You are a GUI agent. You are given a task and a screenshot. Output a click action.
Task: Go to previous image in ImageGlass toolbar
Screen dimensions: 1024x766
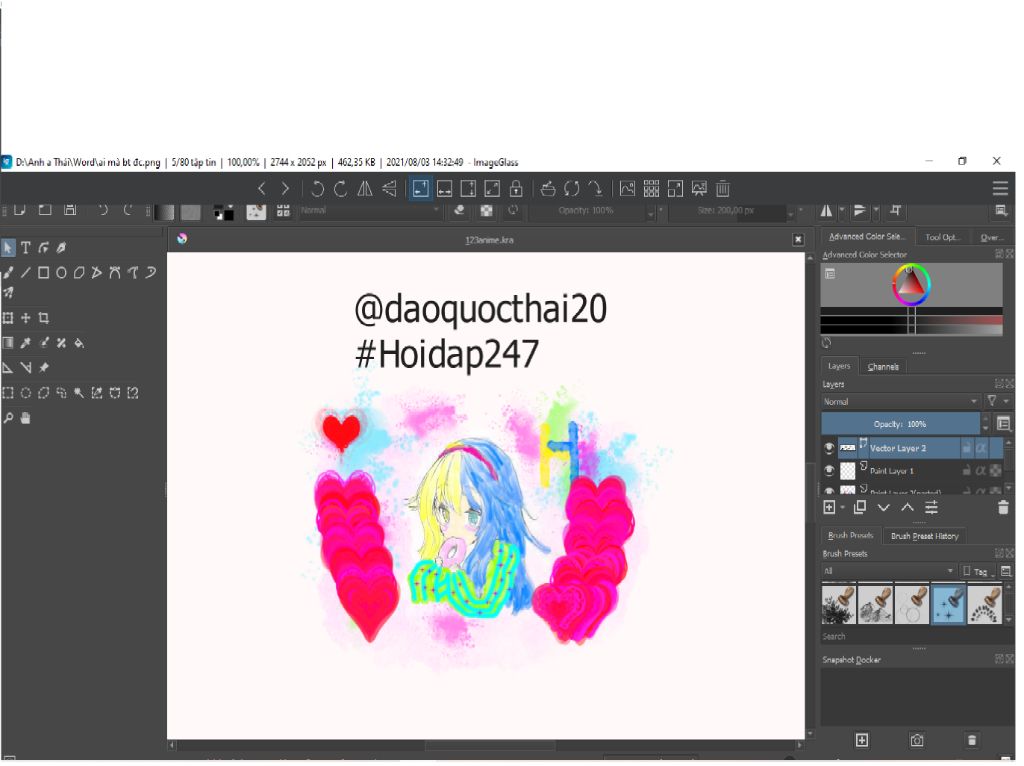click(x=262, y=189)
